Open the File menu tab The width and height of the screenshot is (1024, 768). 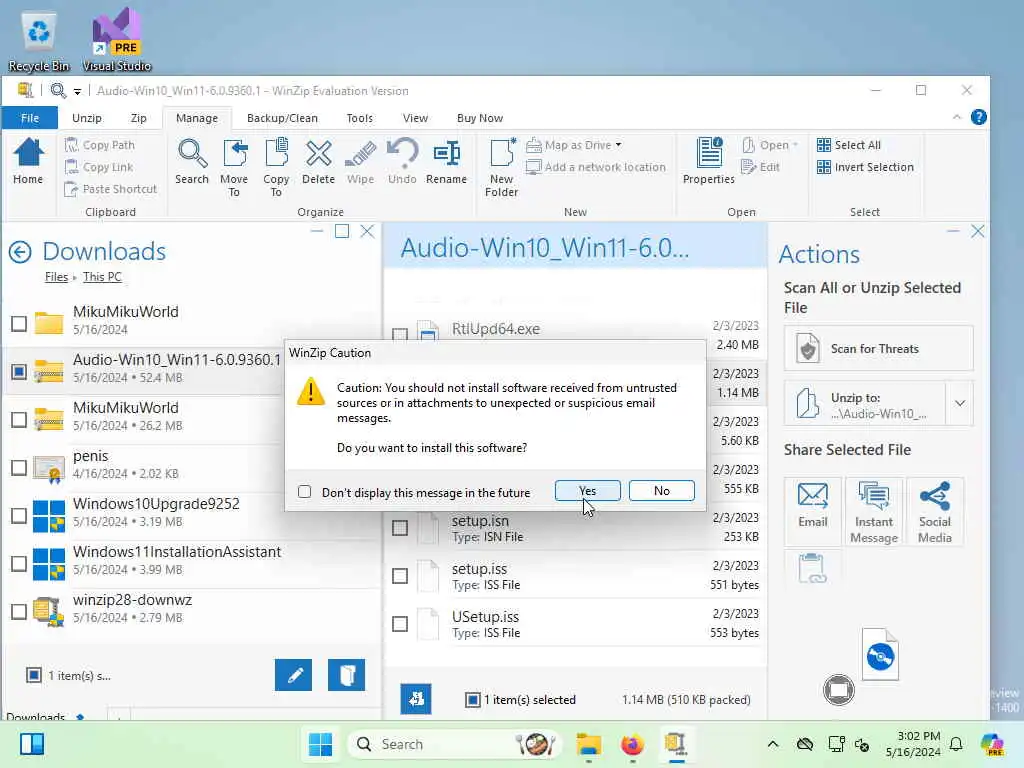pyautogui.click(x=30, y=118)
